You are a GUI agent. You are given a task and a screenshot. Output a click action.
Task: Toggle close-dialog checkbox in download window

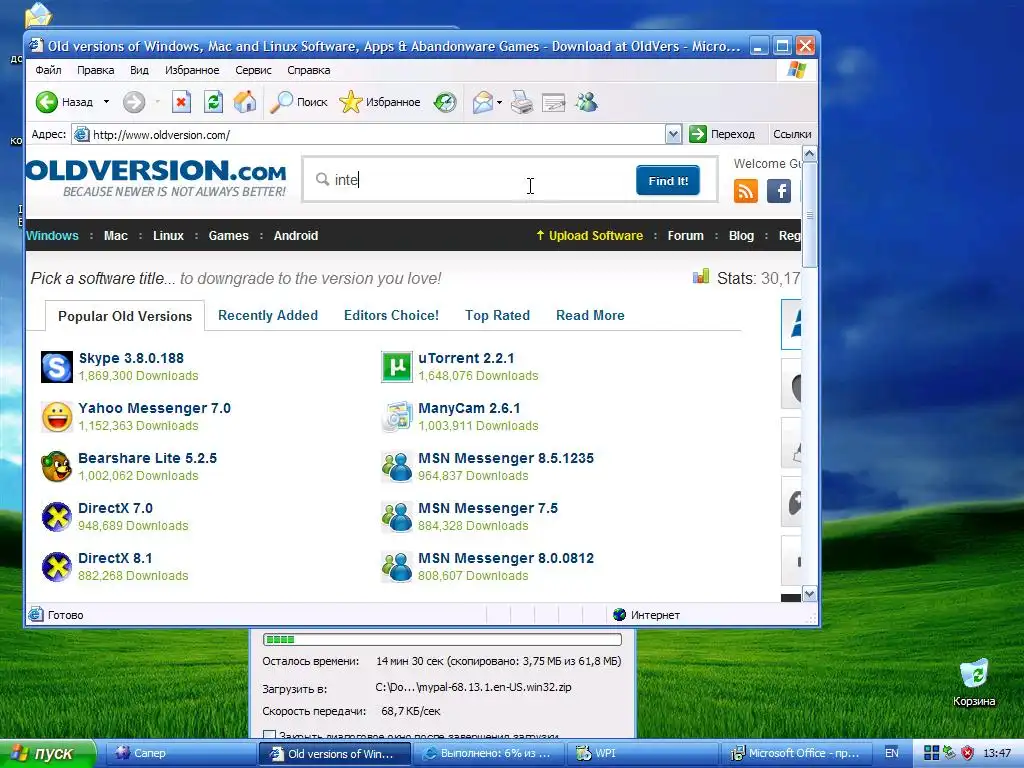point(269,734)
